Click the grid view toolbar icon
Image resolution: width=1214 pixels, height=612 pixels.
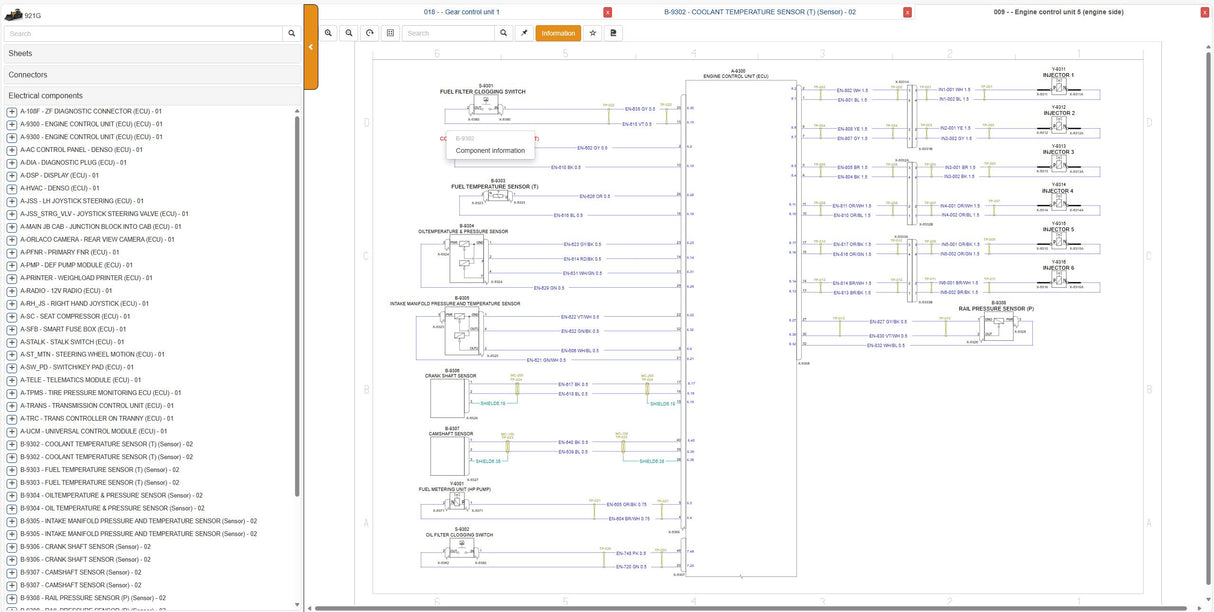pos(390,33)
